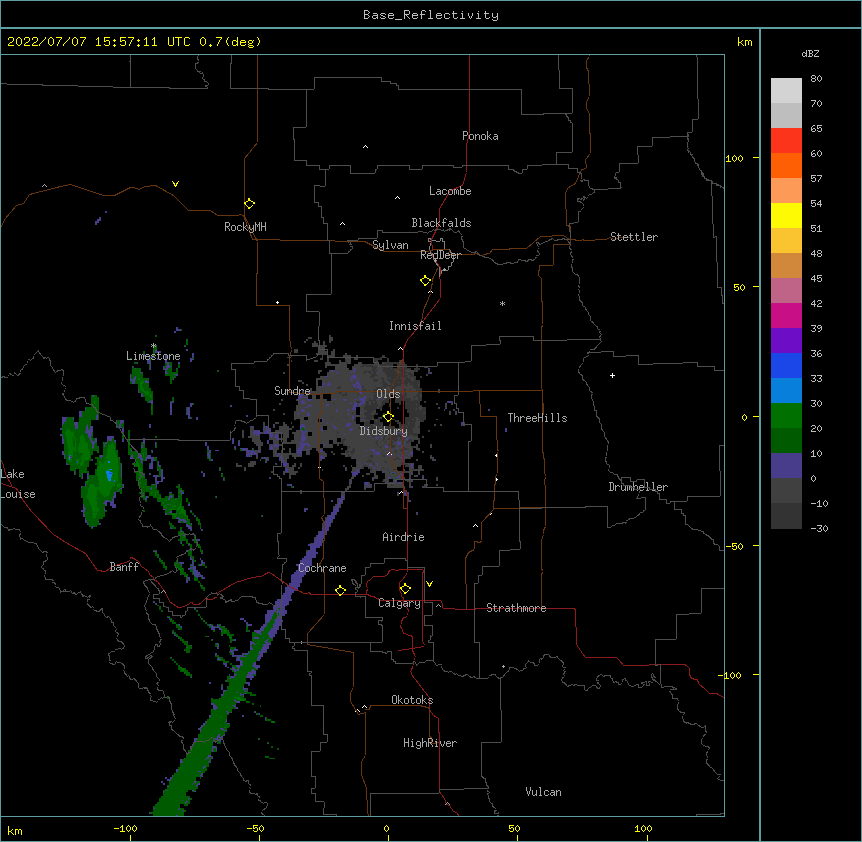
Task: Click the yellow diamond radar site at Olds
Action: coord(388,417)
